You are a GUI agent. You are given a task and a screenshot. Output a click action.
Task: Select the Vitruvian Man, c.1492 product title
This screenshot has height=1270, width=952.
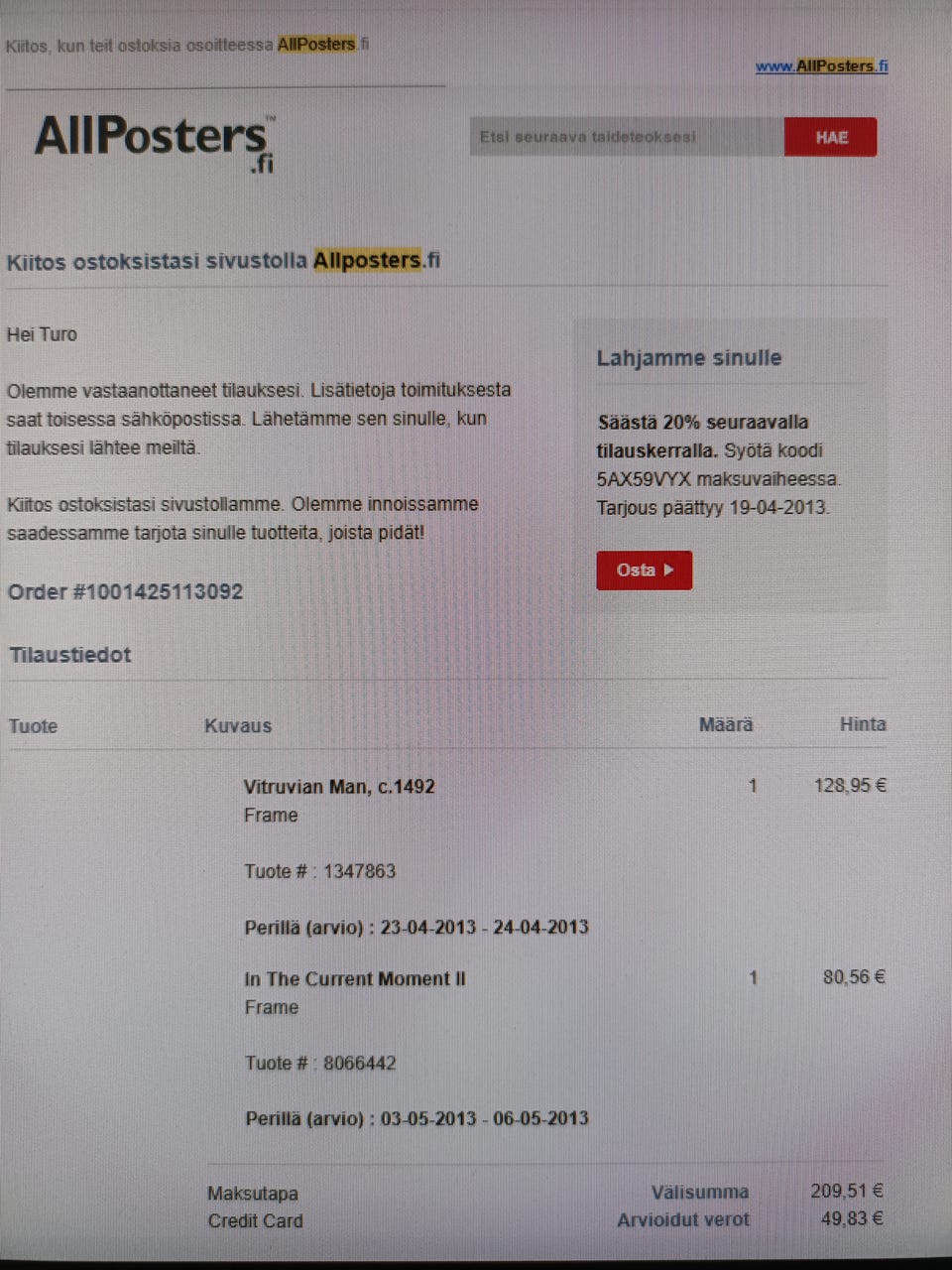coord(339,787)
